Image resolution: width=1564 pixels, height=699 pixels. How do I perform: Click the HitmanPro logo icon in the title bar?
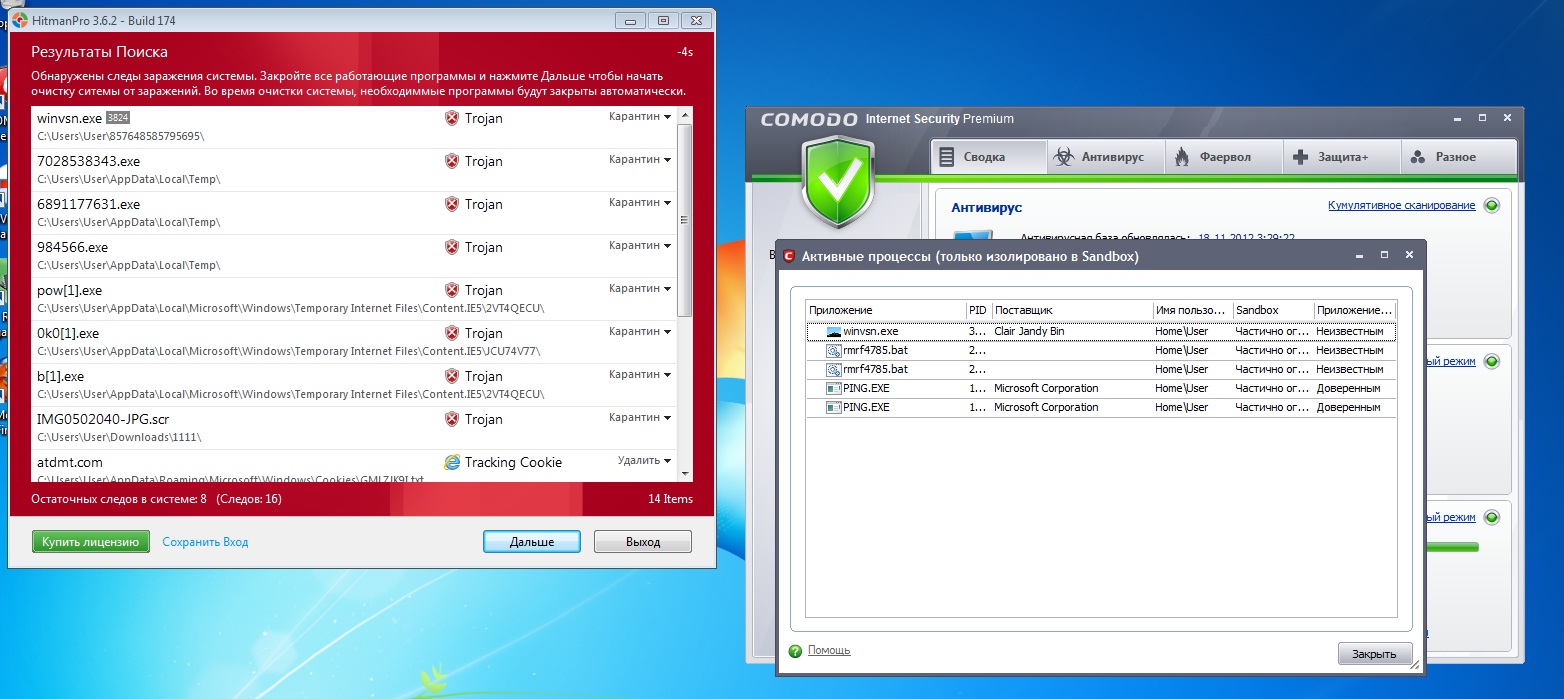(19, 20)
